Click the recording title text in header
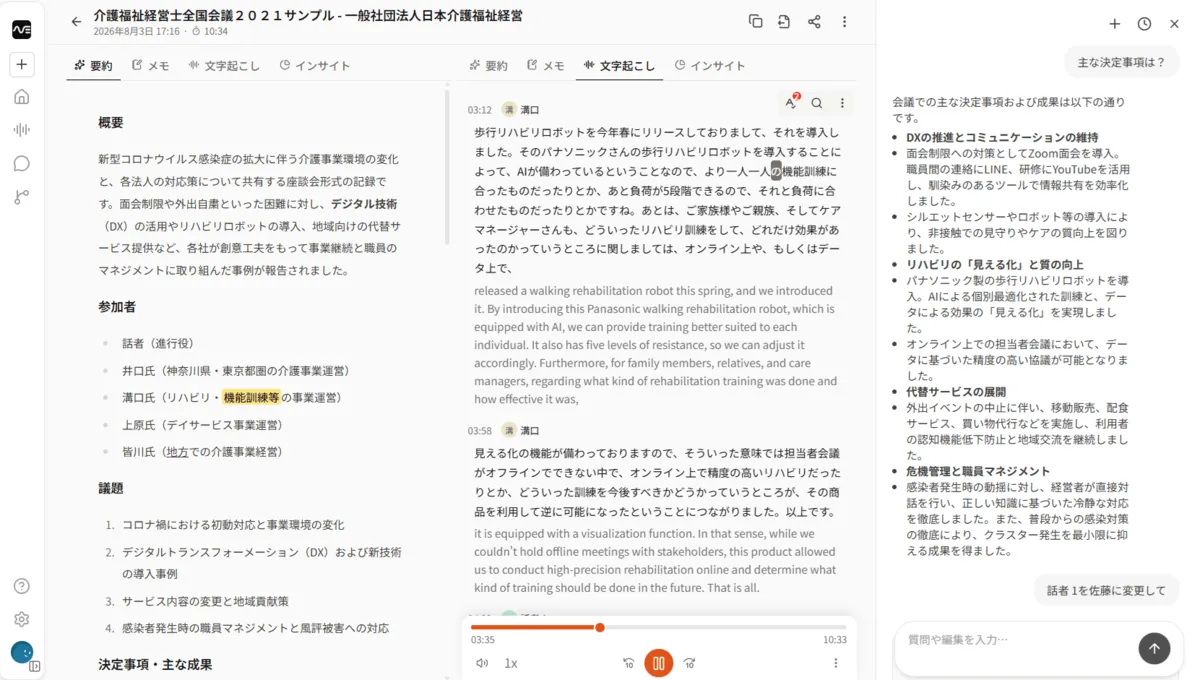The image size is (1200, 680). coord(308,16)
